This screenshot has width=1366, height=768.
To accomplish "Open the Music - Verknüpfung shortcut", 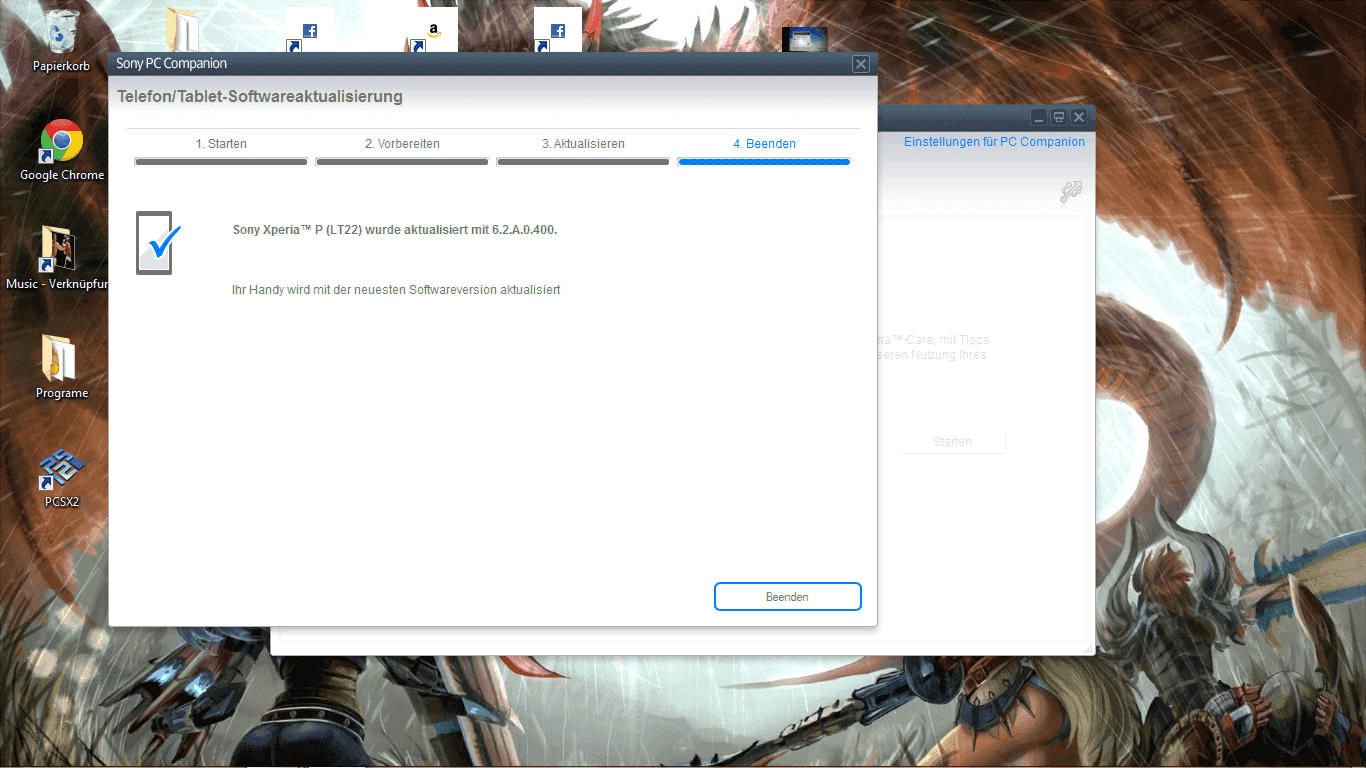I will [x=58, y=259].
